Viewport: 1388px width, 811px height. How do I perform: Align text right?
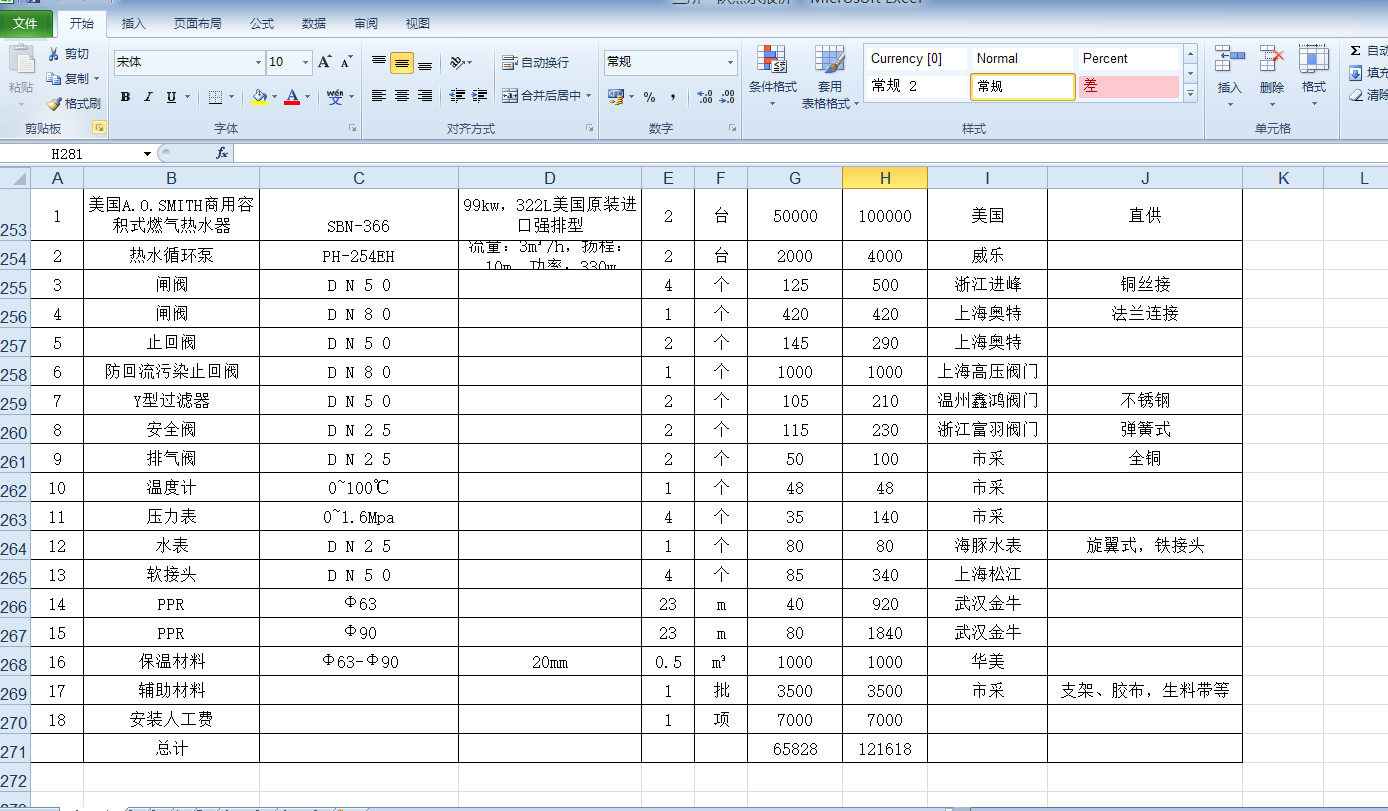(x=425, y=96)
